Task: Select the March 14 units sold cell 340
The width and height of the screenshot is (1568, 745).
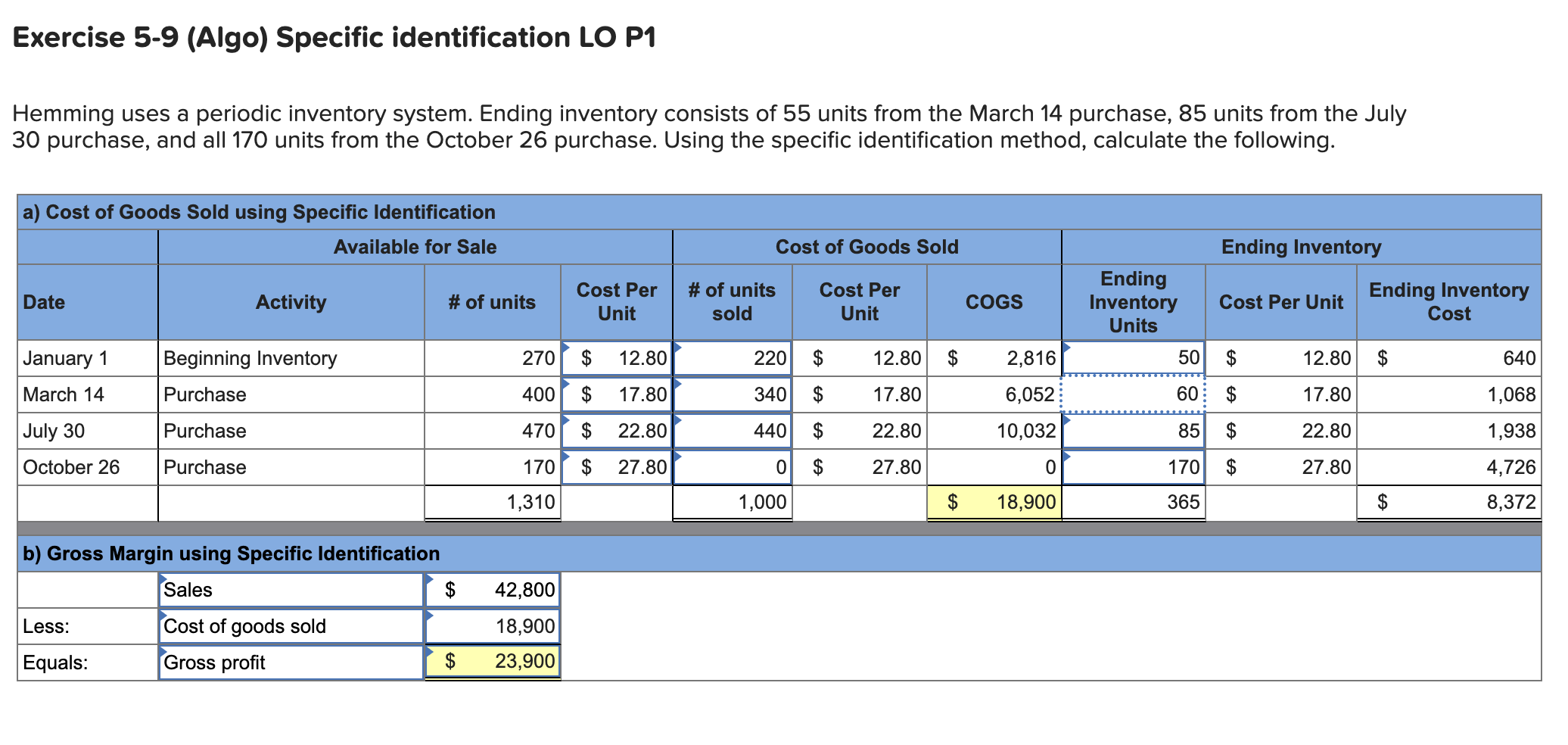Action: (x=733, y=394)
